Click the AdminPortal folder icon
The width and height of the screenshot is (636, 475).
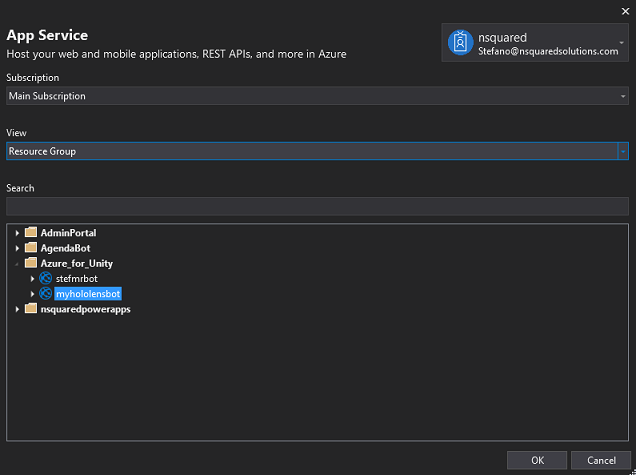[31, 232]
